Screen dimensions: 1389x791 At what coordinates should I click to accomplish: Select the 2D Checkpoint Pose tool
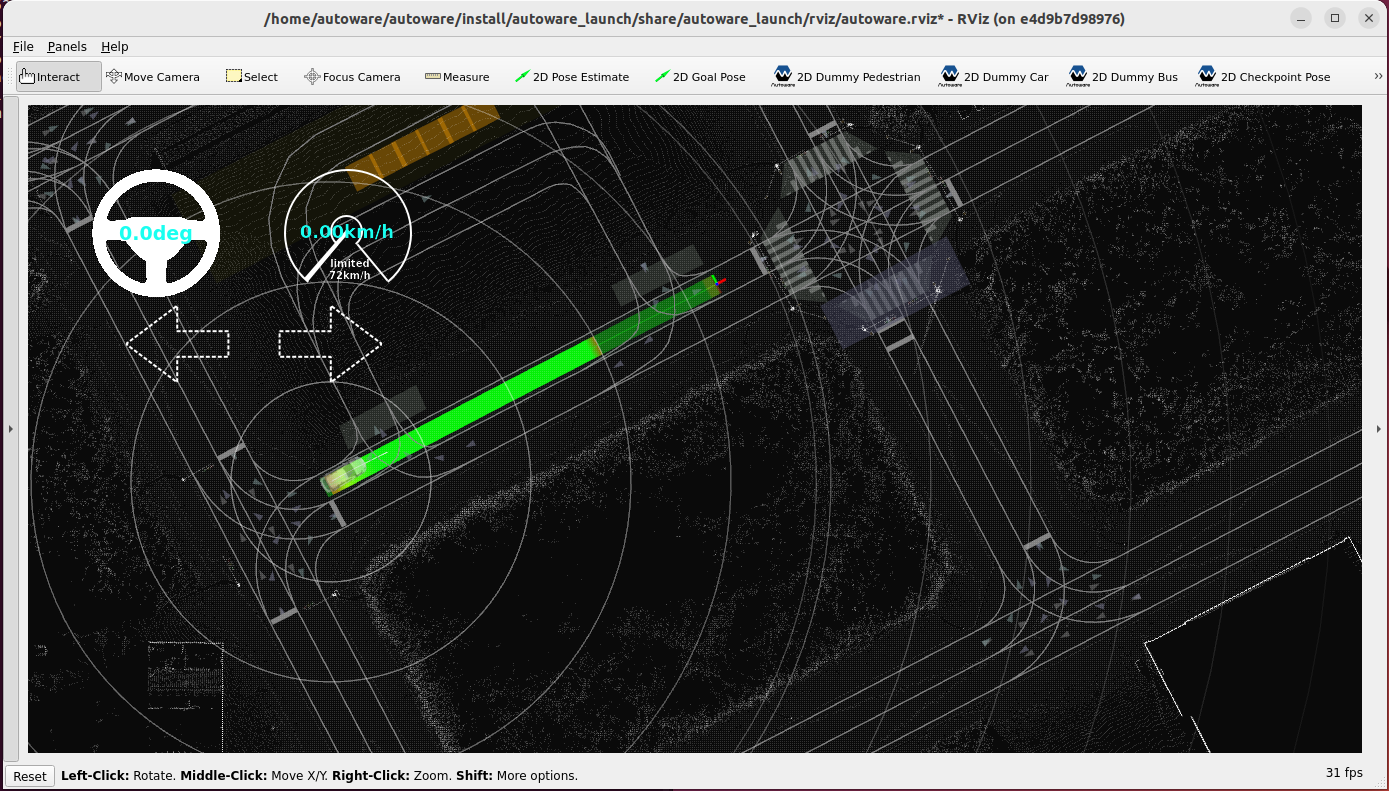click(1264, 76)
